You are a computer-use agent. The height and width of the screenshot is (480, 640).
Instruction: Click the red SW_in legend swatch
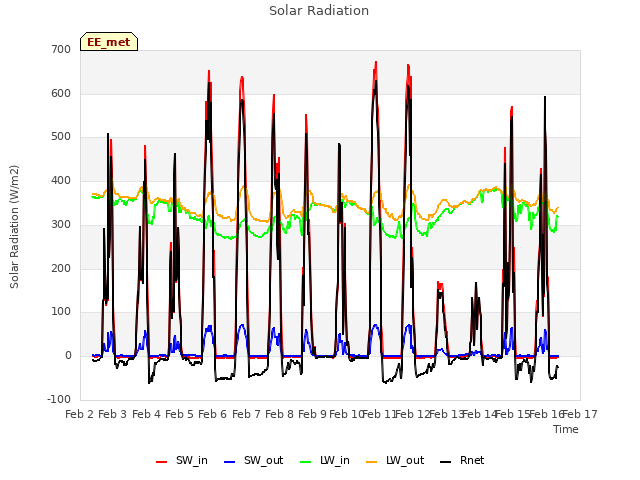(x=162, y=462)
